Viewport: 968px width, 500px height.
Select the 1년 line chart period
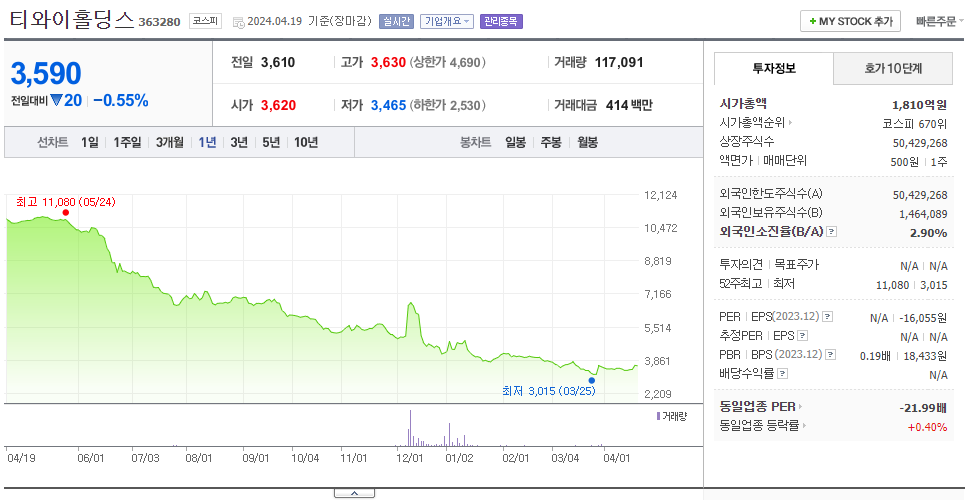point(207,143)
